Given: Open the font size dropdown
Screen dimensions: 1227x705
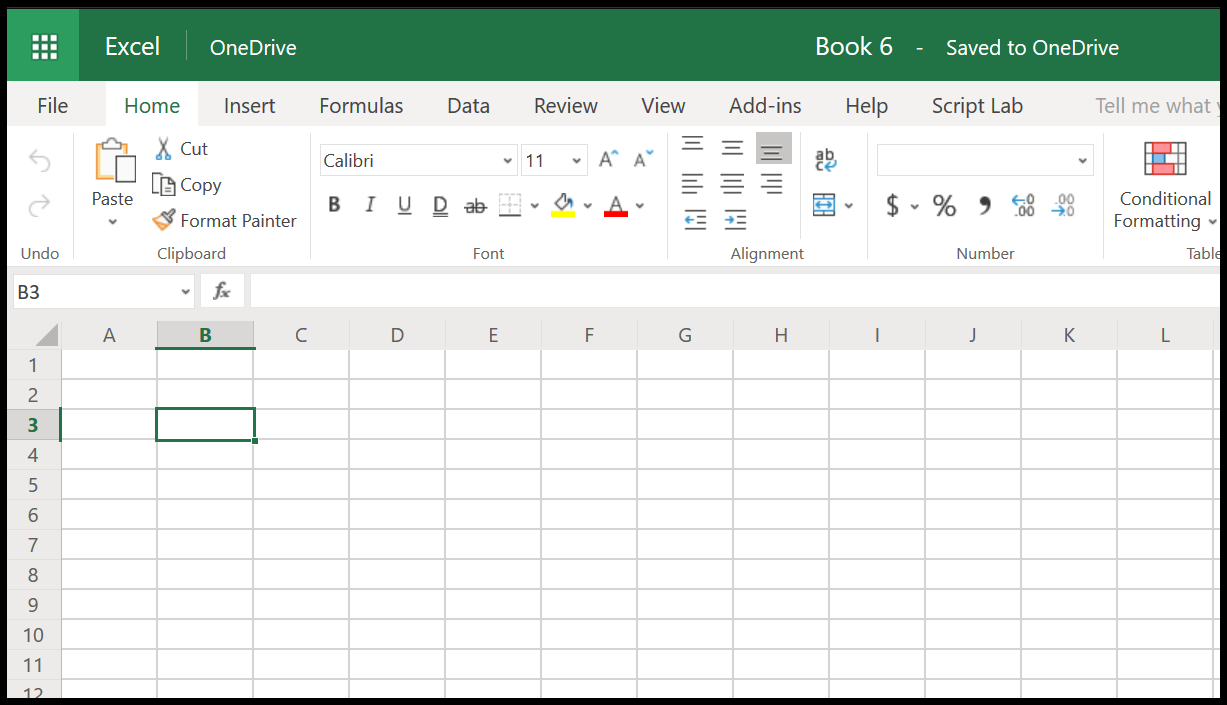Looking at the screenshot, I should (575, 160).
